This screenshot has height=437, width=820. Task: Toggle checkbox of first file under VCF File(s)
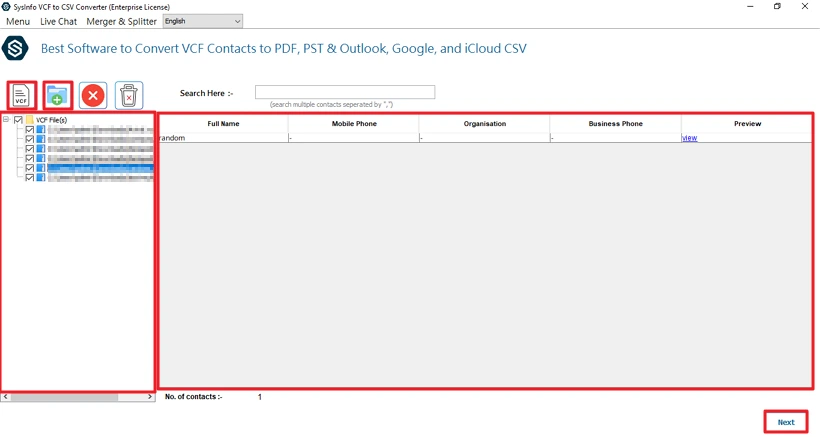pos(30,130)
